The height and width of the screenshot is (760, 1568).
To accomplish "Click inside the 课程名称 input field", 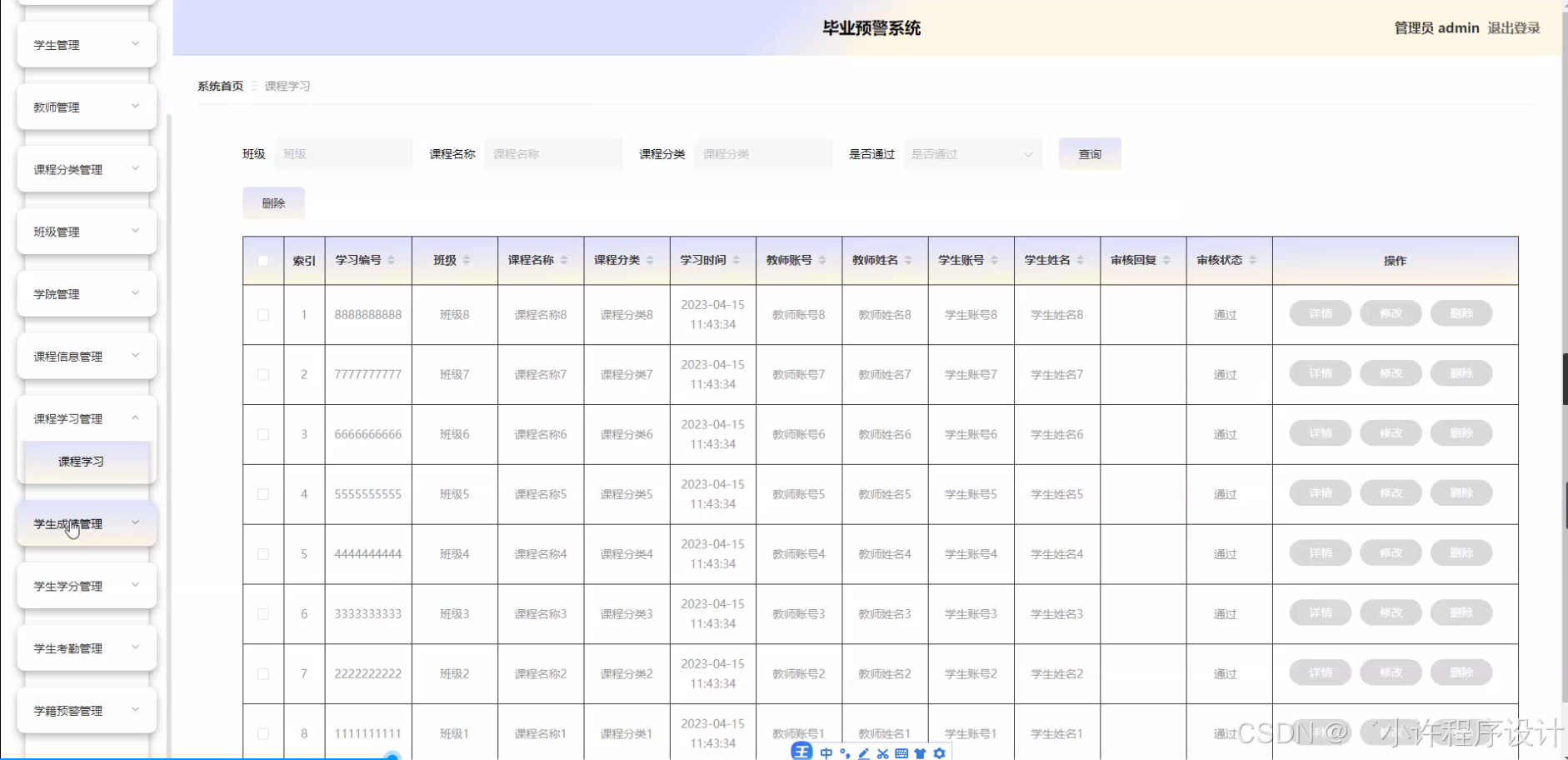I will coord(552,153).
